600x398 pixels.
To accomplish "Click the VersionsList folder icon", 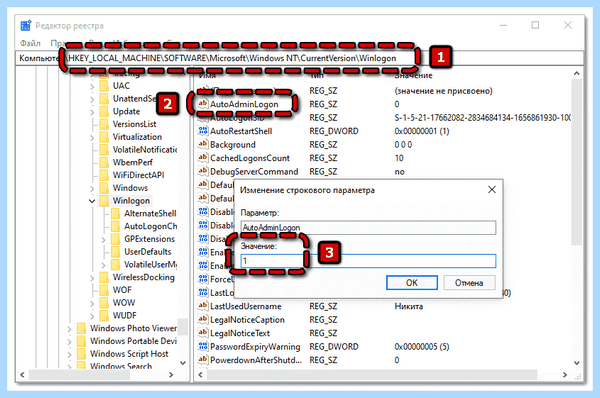I will click(x=104, y=124).
